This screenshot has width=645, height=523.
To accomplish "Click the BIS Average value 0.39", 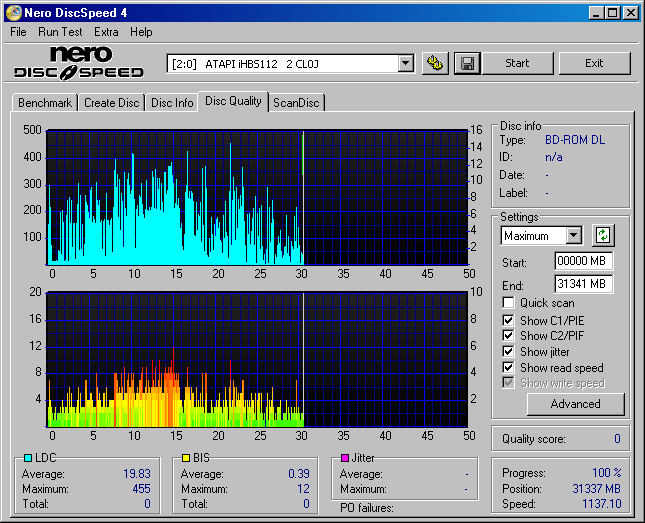I will [299, 474].
